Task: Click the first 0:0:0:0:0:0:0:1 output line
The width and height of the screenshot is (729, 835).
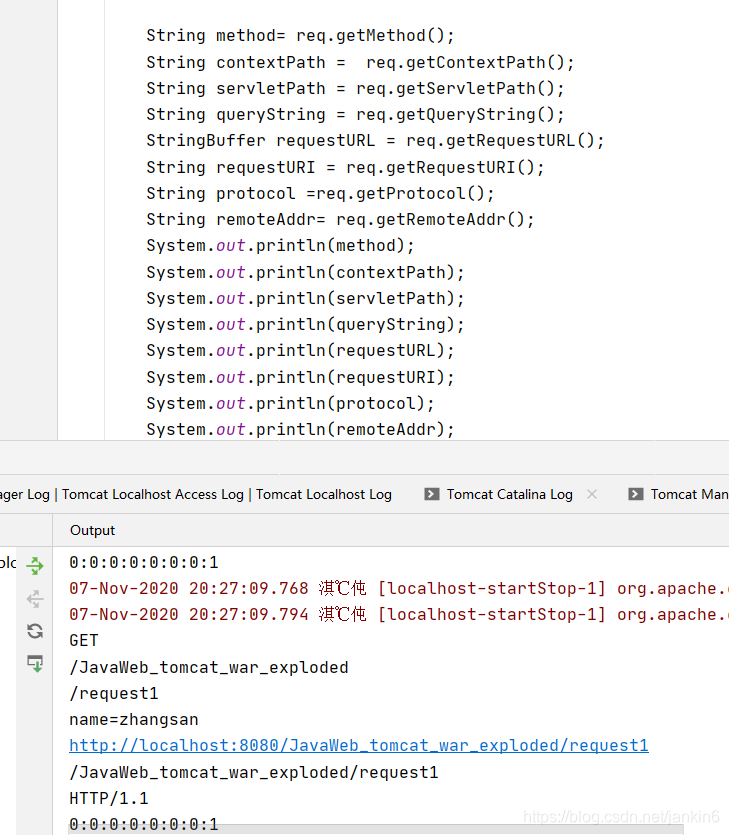Action: click(x=144, y=562)
